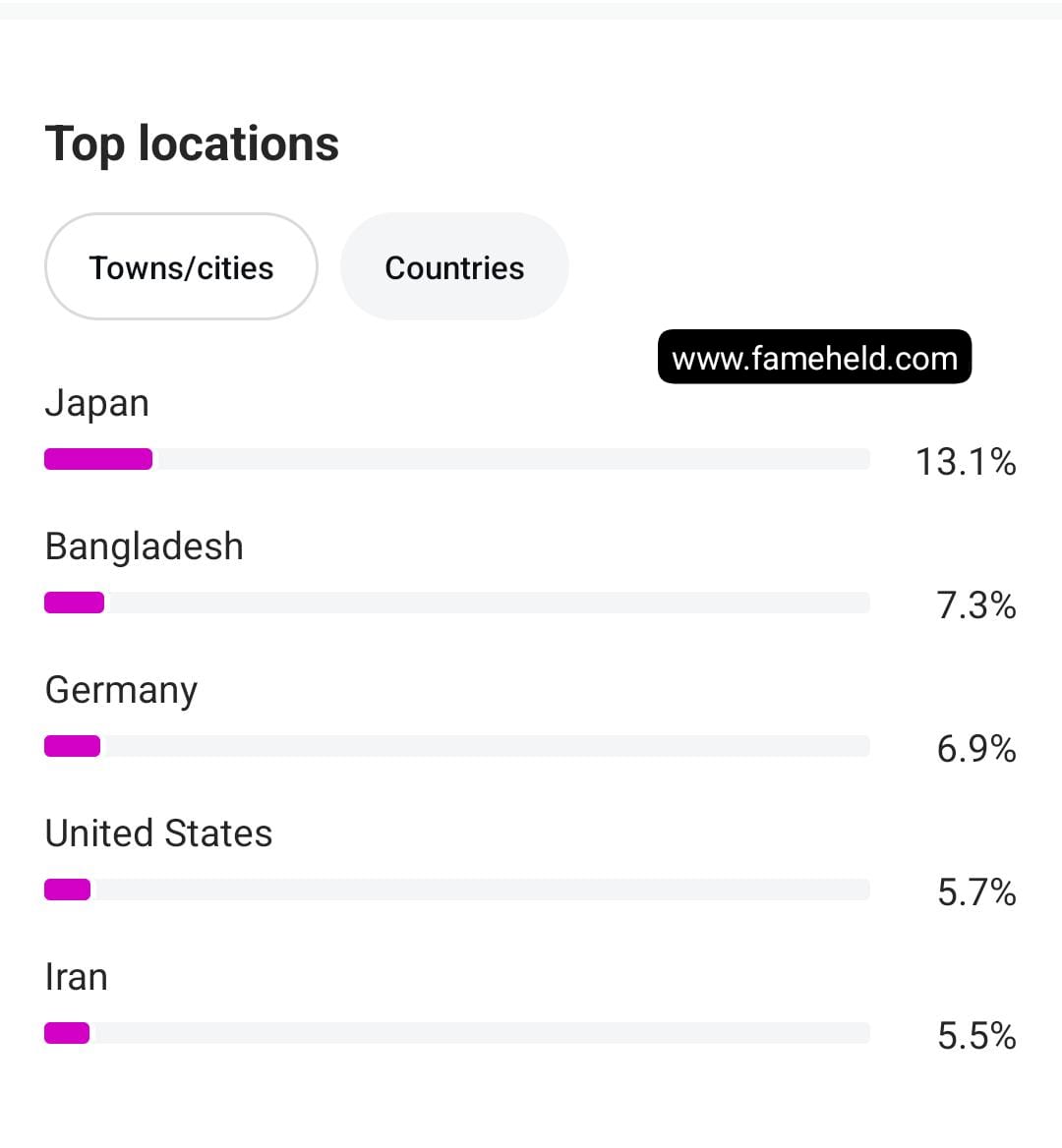Image resolution: width=1062 pixels, height=1148 pixels.
Task: Select the 13.1% value for Japan
Action: [966, 461]
